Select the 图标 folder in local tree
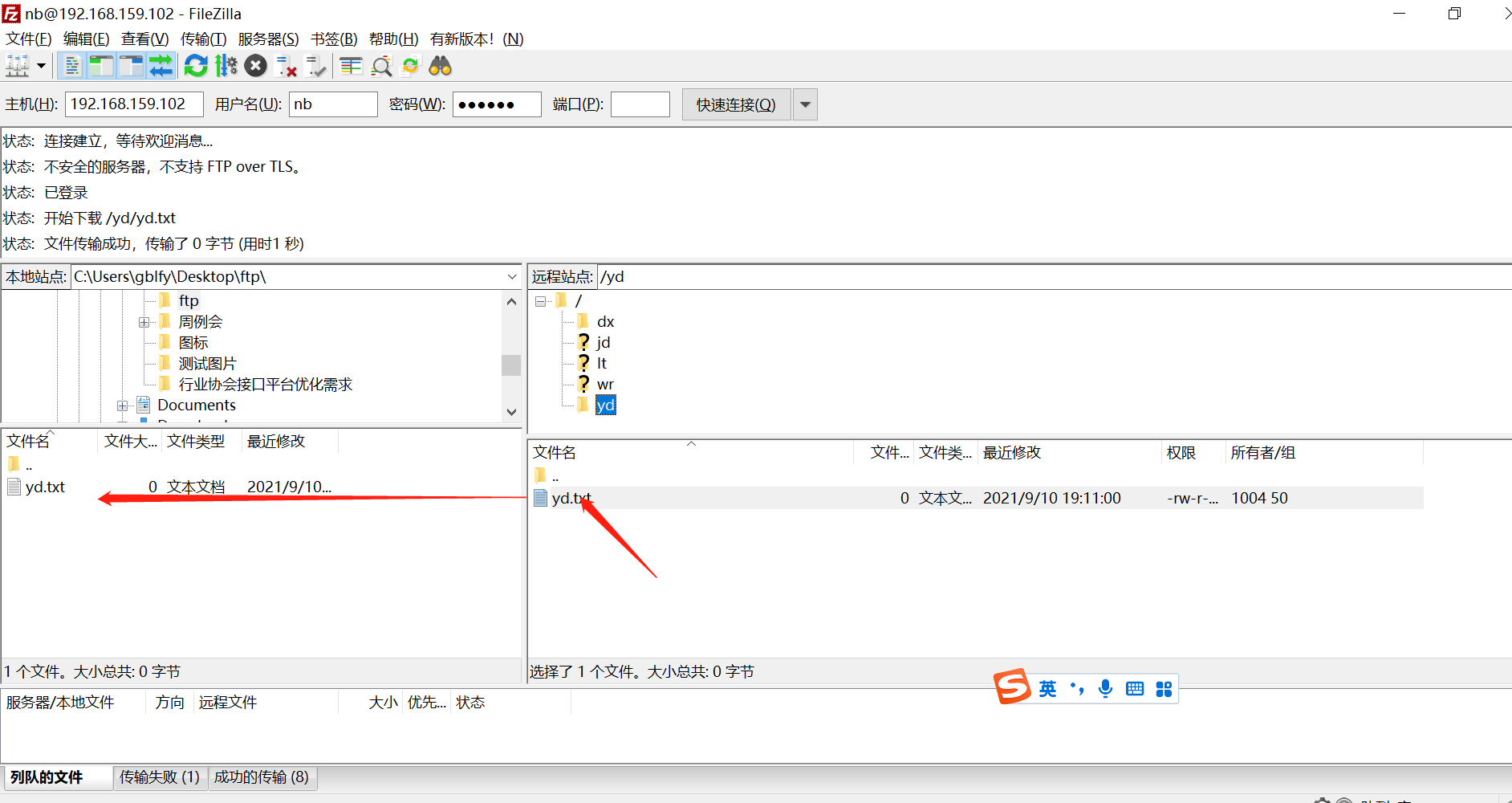The height and width of the screenshot is (803, 1512). pyautogui.click(x=193, y=343)
